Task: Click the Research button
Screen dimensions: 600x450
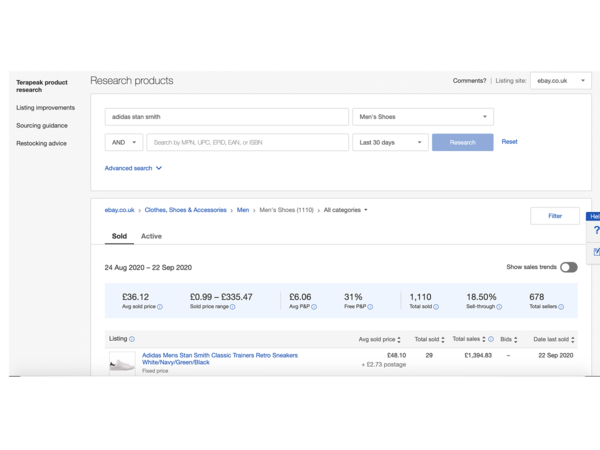Action: 463,142
